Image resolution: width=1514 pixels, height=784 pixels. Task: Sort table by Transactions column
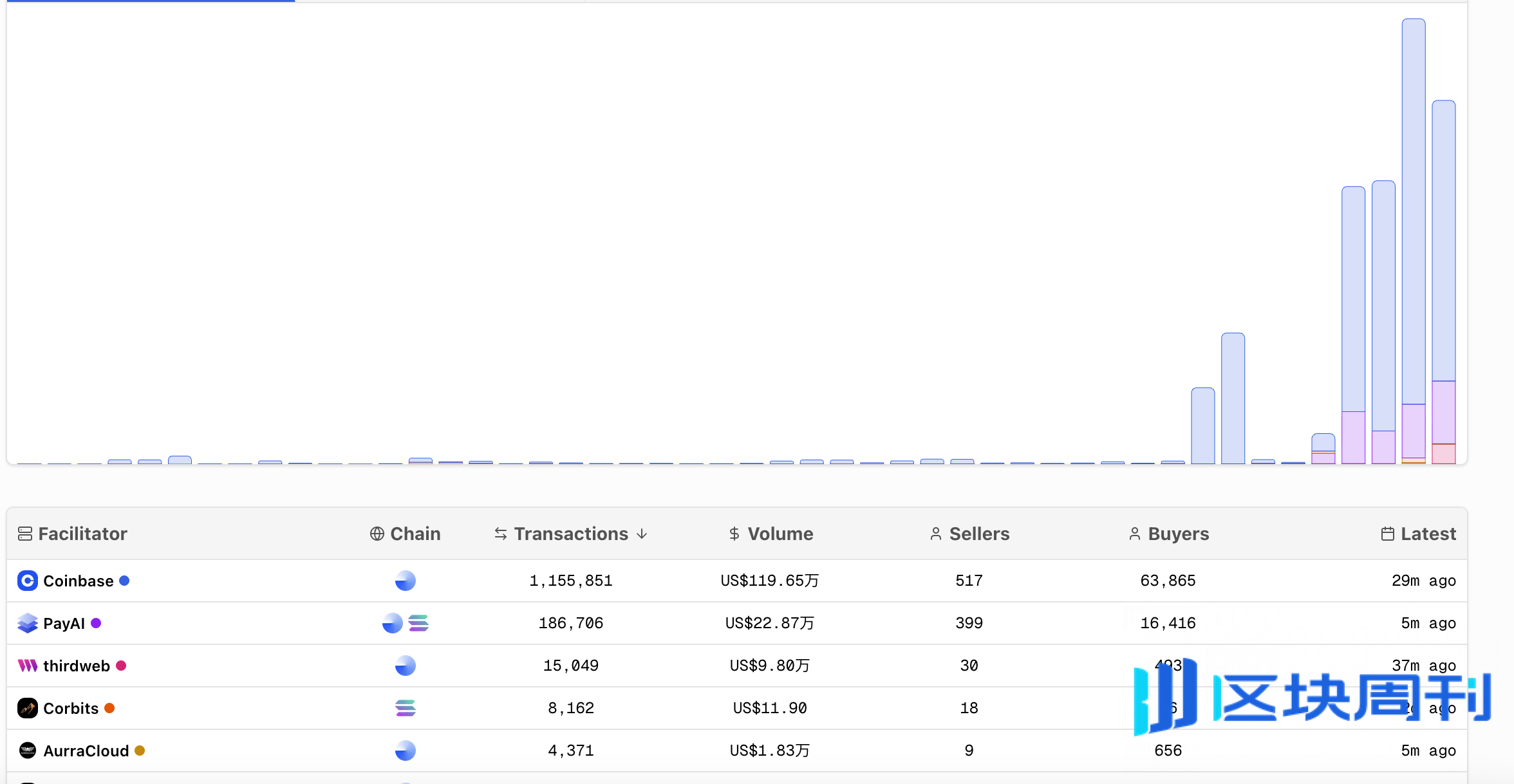pos(570,534)
